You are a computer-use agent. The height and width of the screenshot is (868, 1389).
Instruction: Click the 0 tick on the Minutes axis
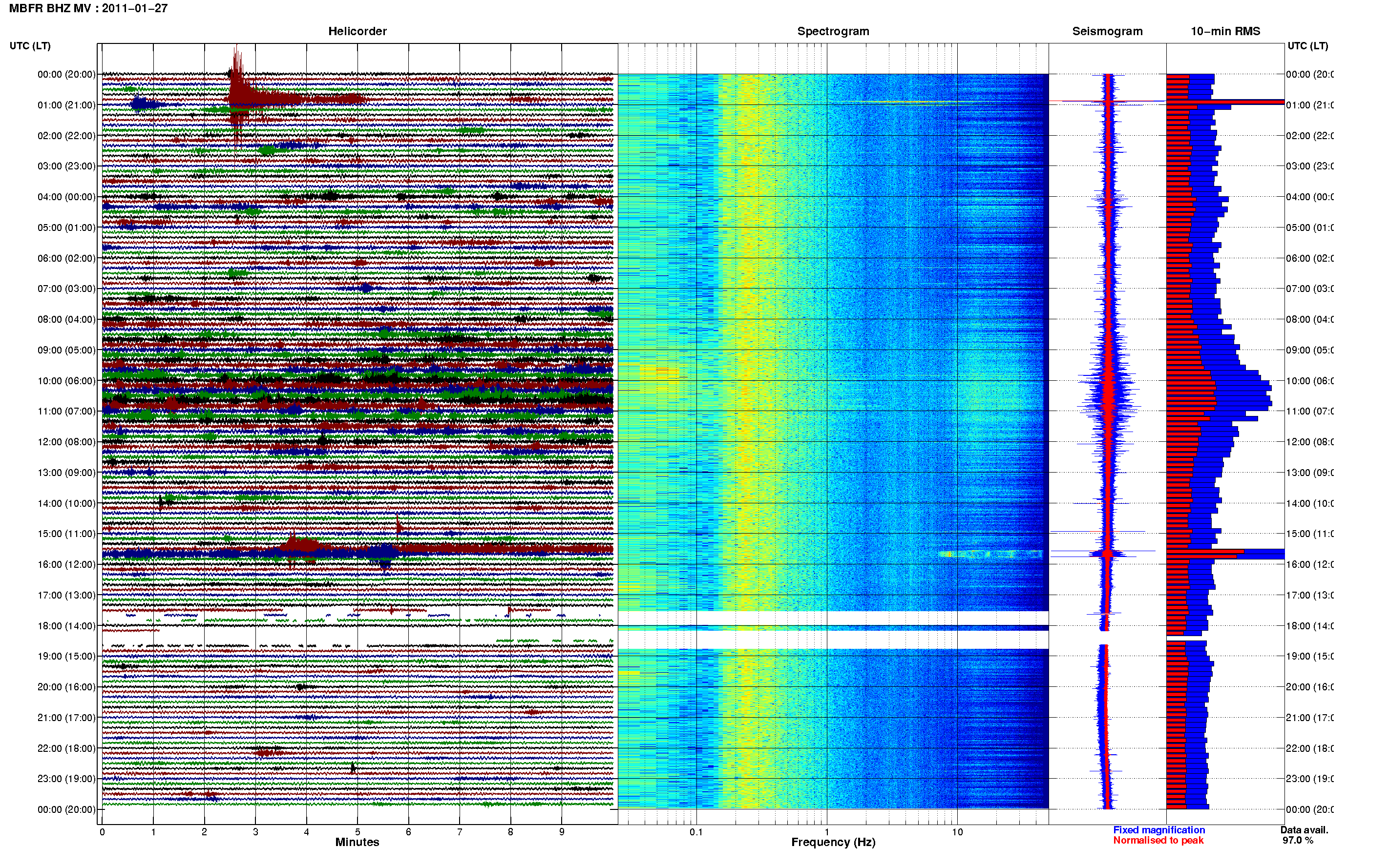click(x=102, y=832)
